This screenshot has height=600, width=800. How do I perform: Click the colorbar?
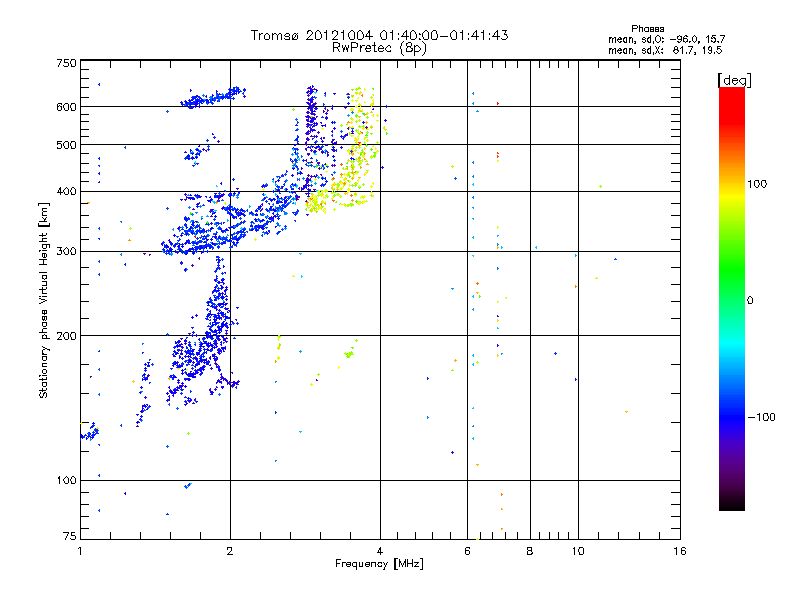click(x=732, y=298)
